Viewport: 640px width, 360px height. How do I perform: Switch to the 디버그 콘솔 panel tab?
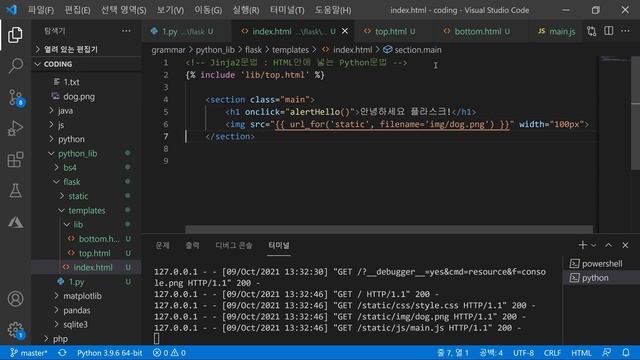tap(234, 245)
